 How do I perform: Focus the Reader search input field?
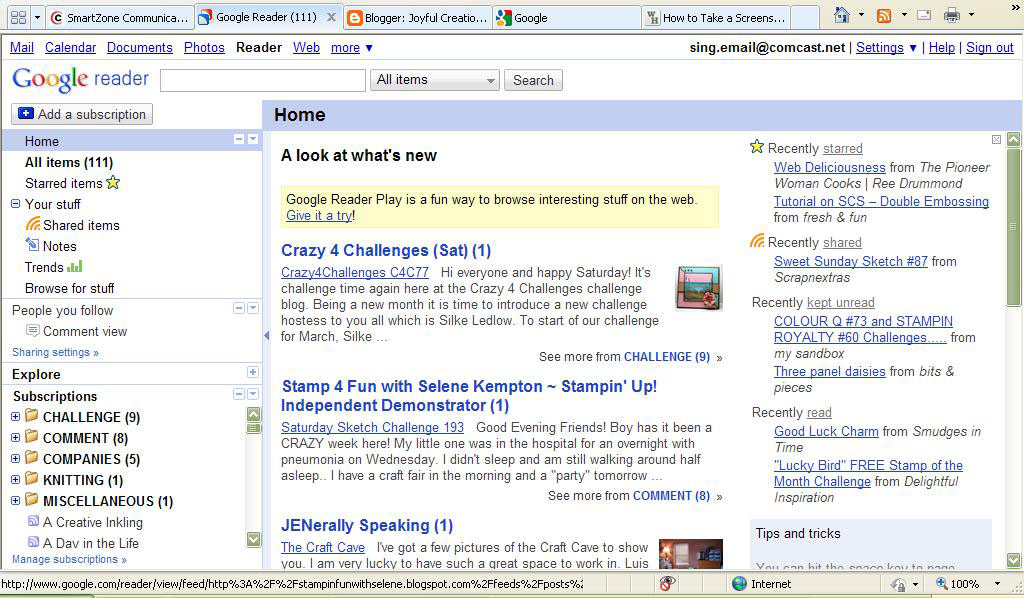click(263, 80)
